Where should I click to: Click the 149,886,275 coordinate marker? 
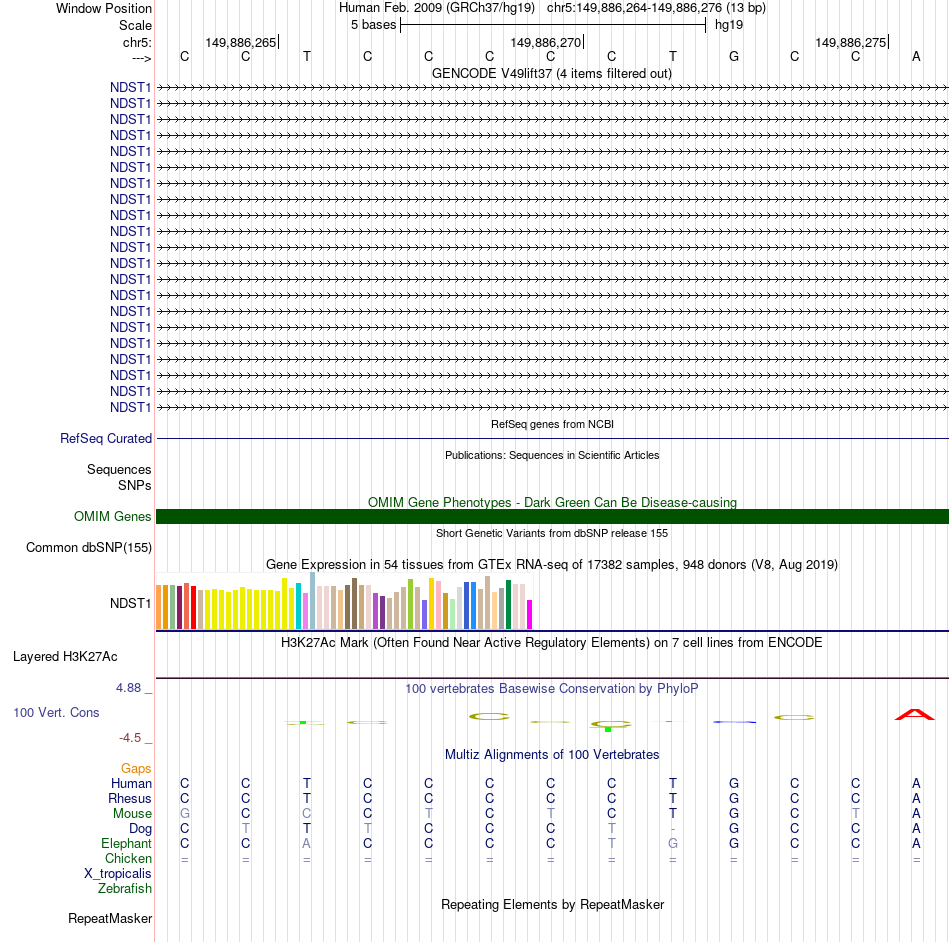click(851, 42)
